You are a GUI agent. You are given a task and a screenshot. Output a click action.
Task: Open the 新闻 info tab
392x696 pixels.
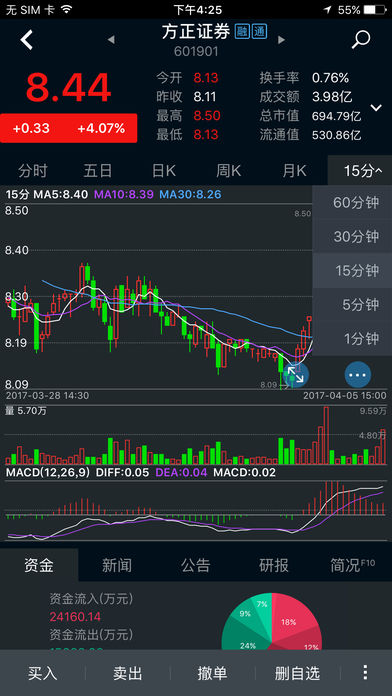tap(117, 565)
